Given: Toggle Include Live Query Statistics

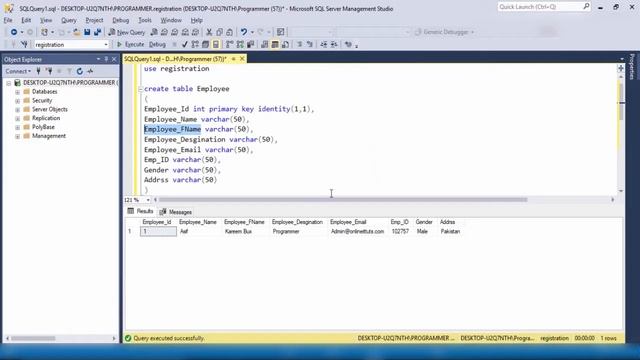Looking at the screenshot, I should (240, 44).
